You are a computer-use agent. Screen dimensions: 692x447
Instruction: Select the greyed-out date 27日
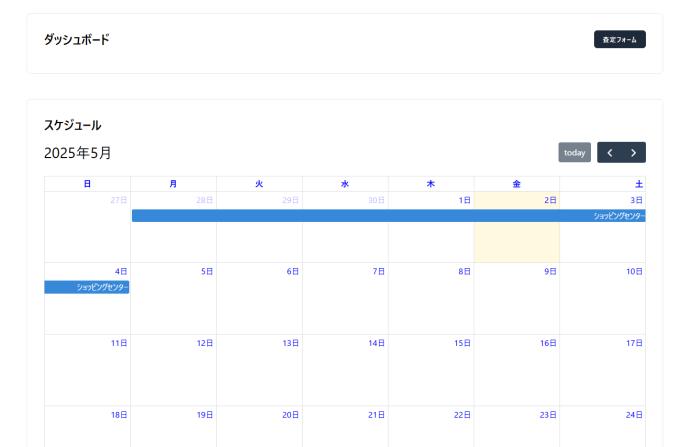[x=119, y=201]
